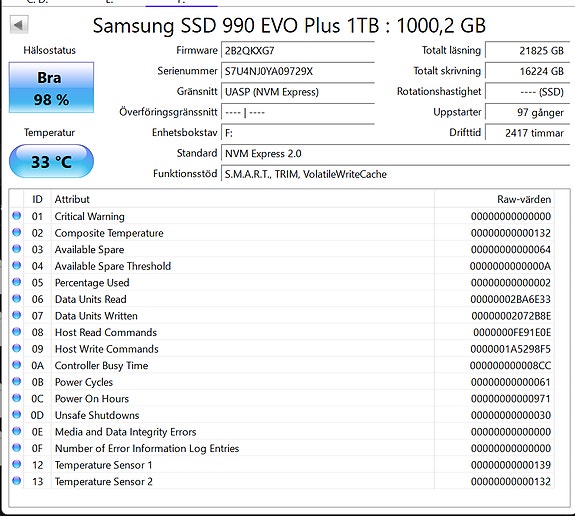Click the Funktionsstöd field with S.M.A.R.T., TRIM
Screen dimensions: 575x516
coord(395,174)
